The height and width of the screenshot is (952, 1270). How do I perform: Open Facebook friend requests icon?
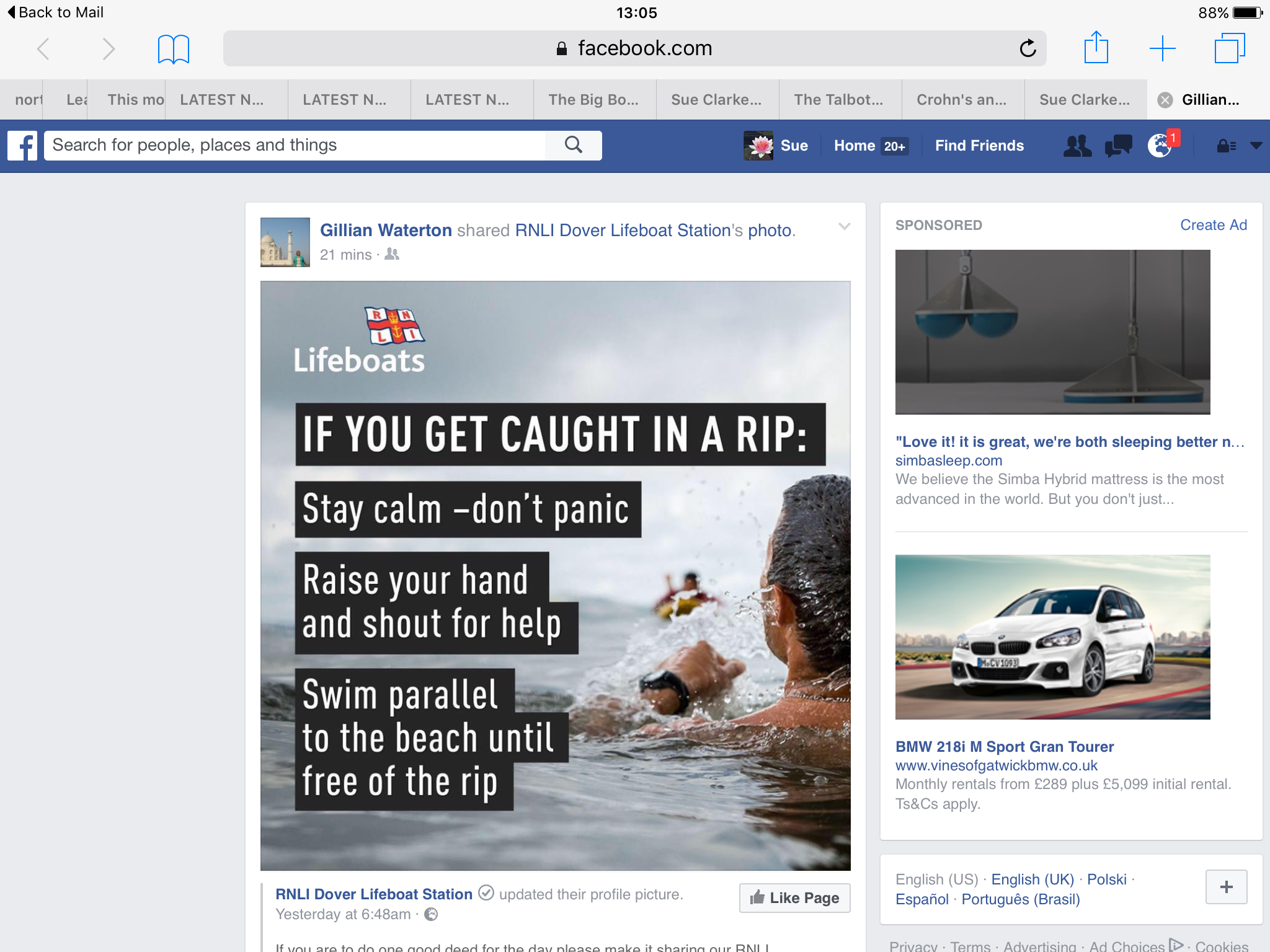(1077, 146)
